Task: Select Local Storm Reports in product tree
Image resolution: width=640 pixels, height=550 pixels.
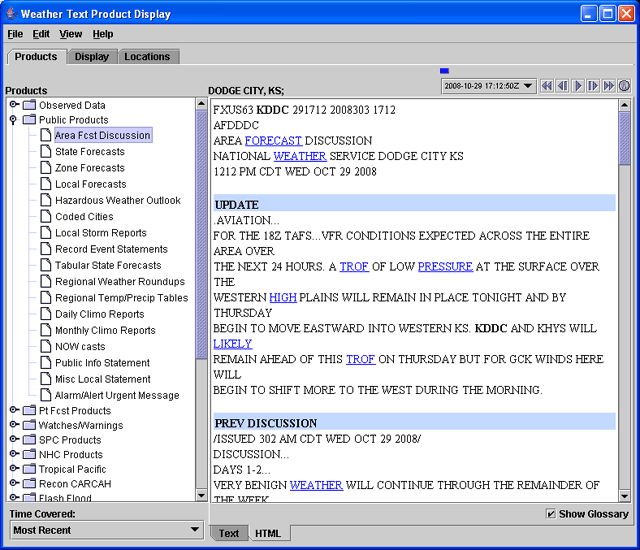Action: click(x=100, y=233)
